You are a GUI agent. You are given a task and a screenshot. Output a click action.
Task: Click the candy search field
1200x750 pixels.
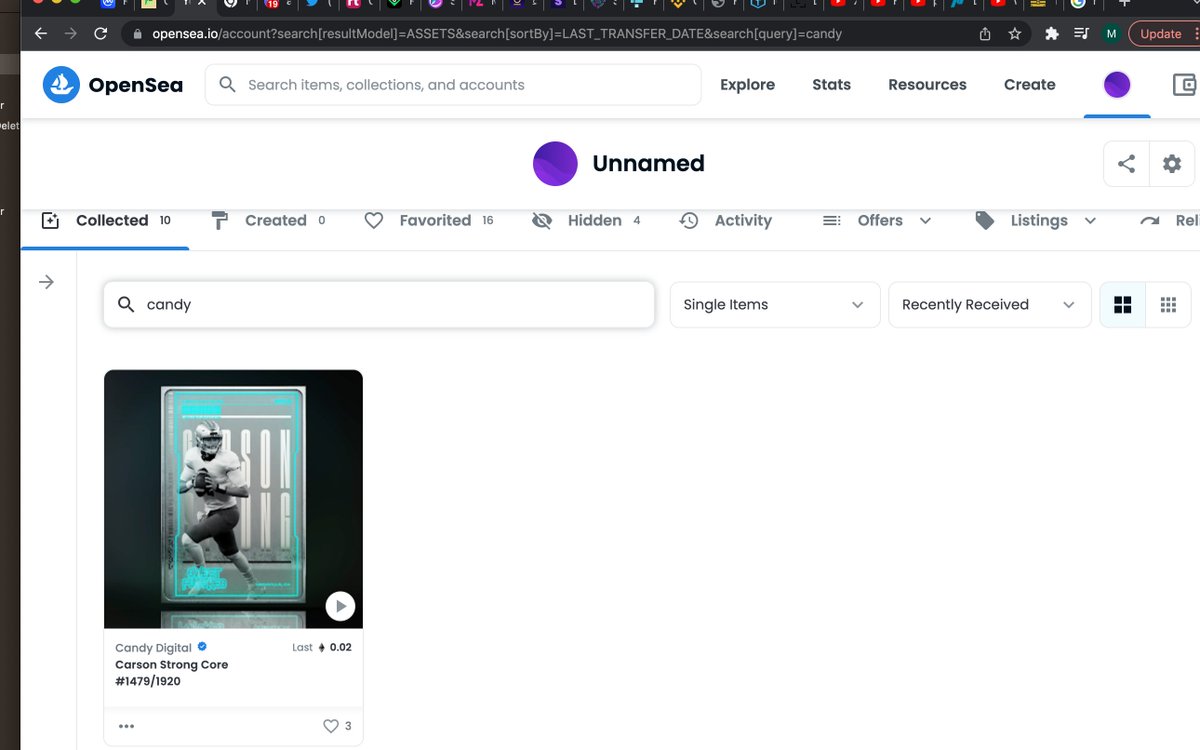[x=379, y=305]
